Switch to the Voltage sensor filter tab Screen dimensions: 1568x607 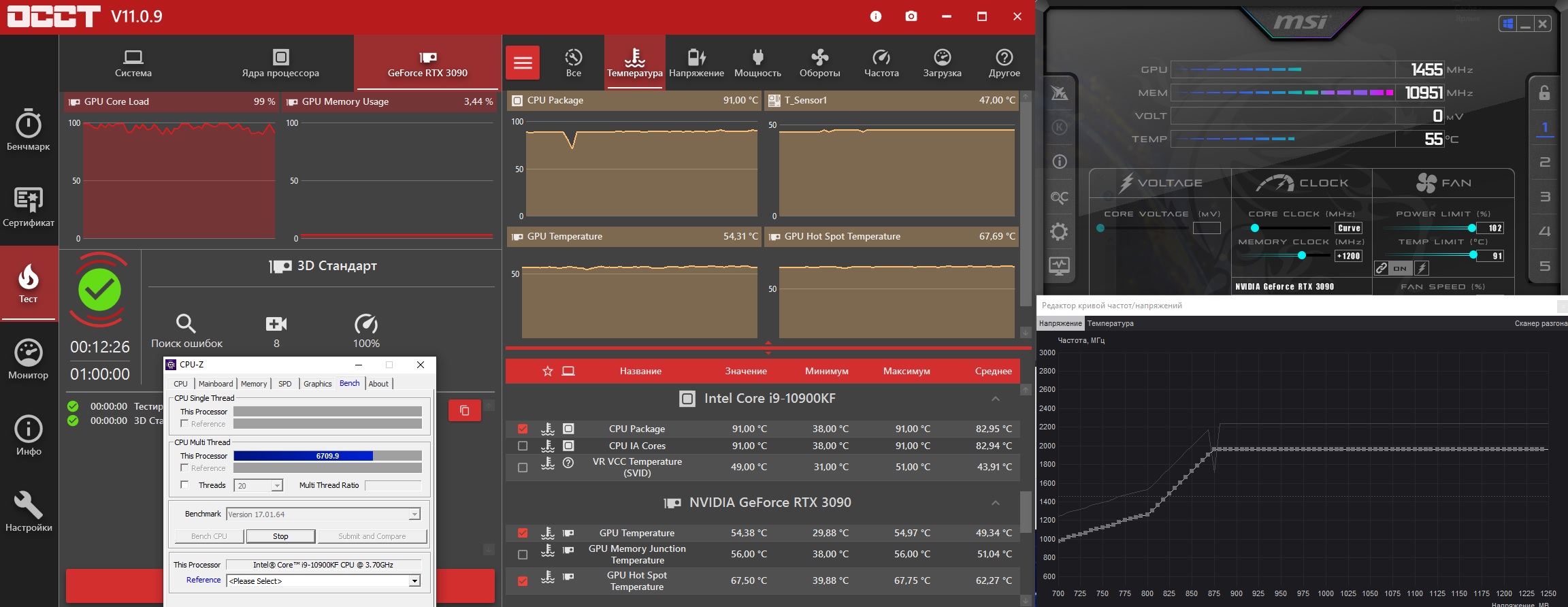[x=696, y=63]
